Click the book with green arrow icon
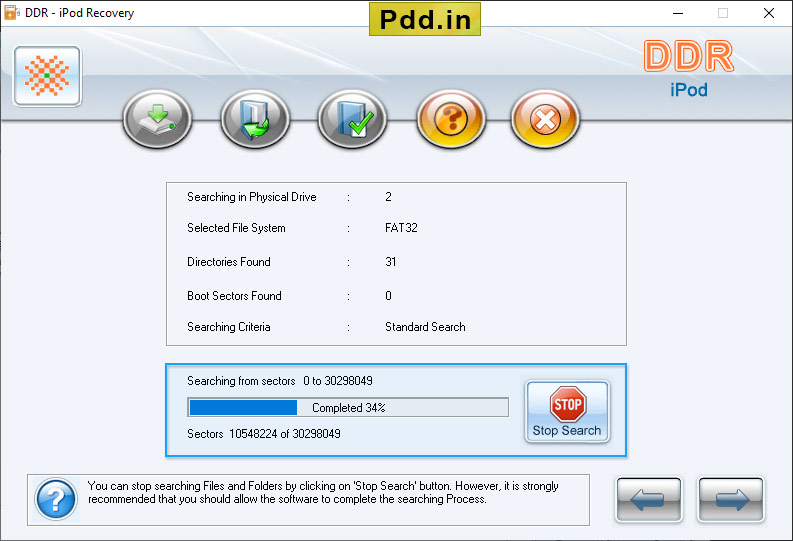This screenshot has height=541, width=793. [255, 119]
